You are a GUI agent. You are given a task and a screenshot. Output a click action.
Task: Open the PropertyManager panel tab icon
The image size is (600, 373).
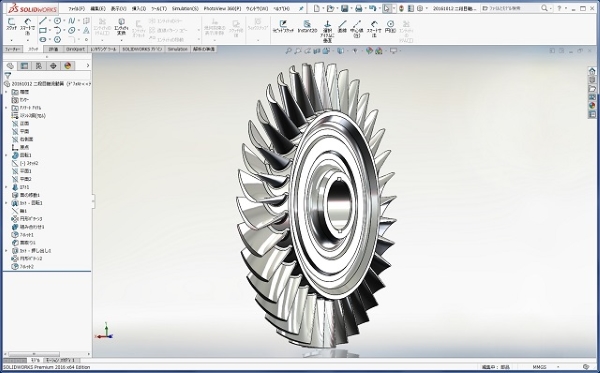pos(24,66)
